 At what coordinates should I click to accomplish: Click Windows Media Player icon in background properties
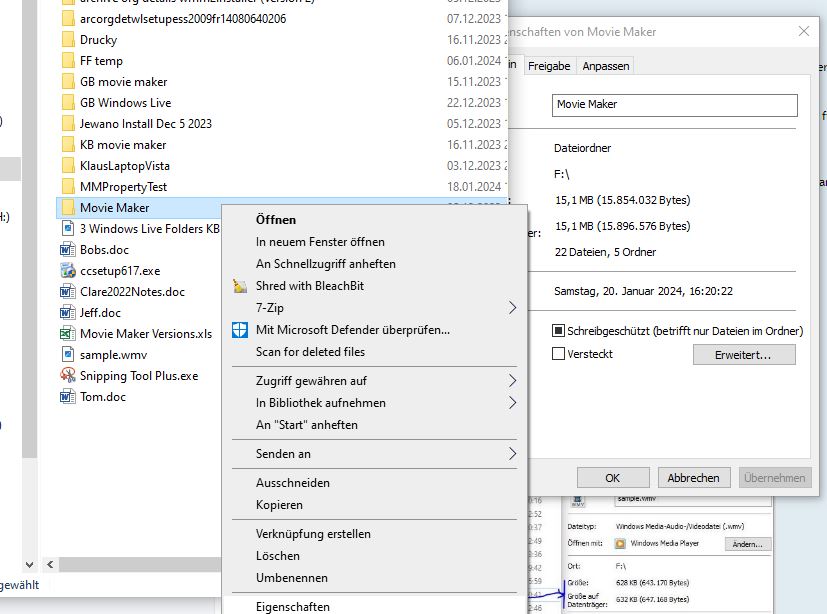[620, 543]
